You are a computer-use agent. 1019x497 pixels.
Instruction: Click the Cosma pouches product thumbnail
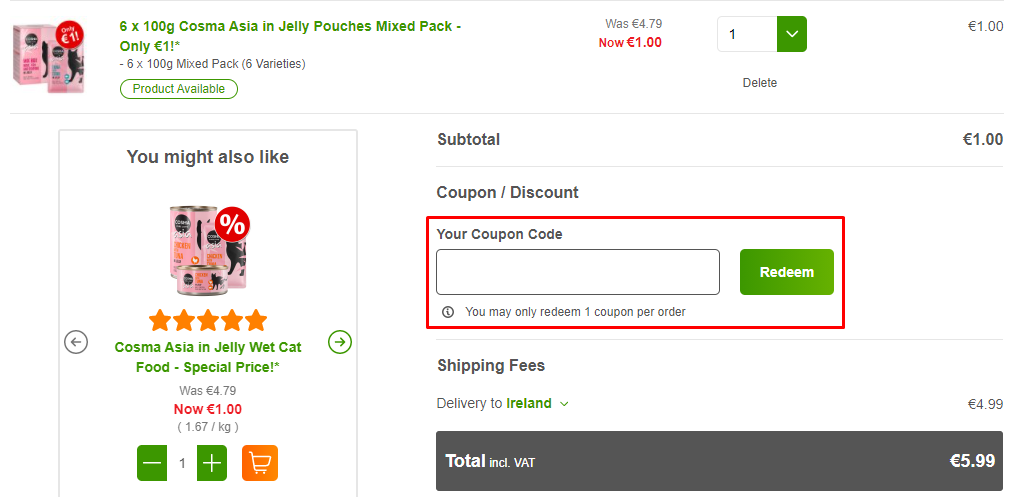(x=49, y=57)
